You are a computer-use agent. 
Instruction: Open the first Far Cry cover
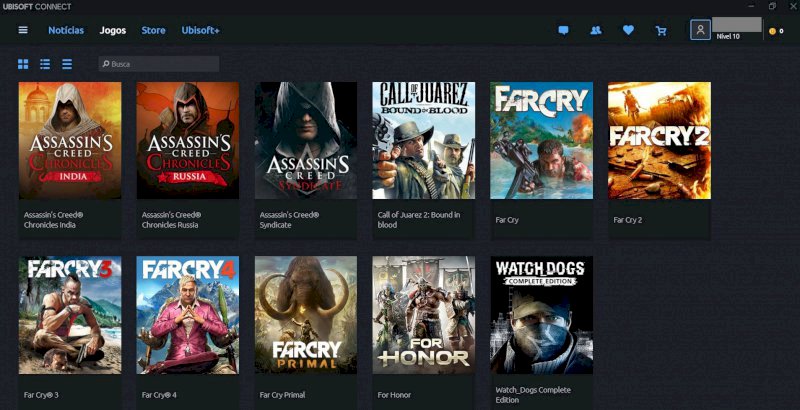(x=541, y=140)
